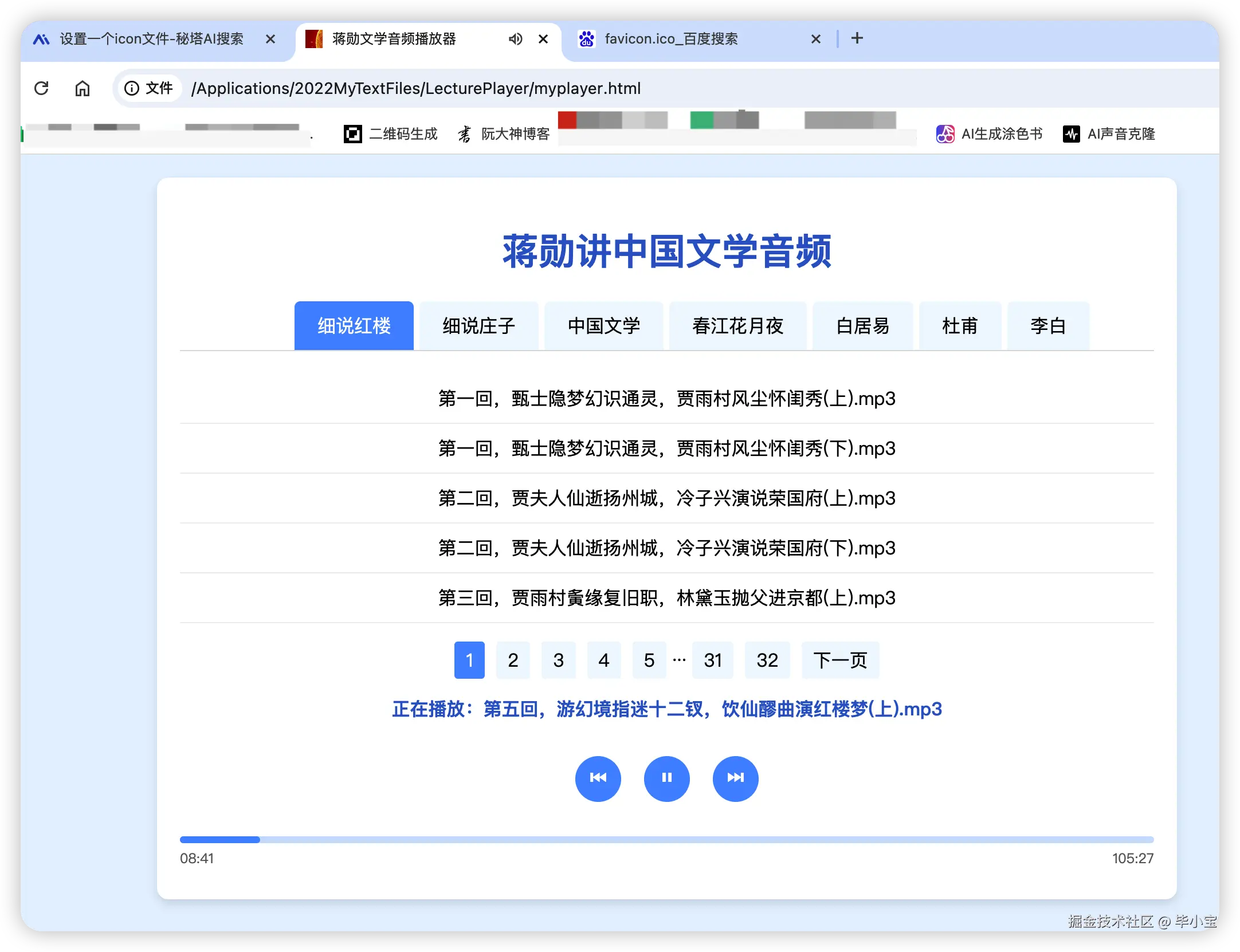This screenshot has width=1240, height=952.
Task: Skip to the previous track
Action: pos(598,778)
